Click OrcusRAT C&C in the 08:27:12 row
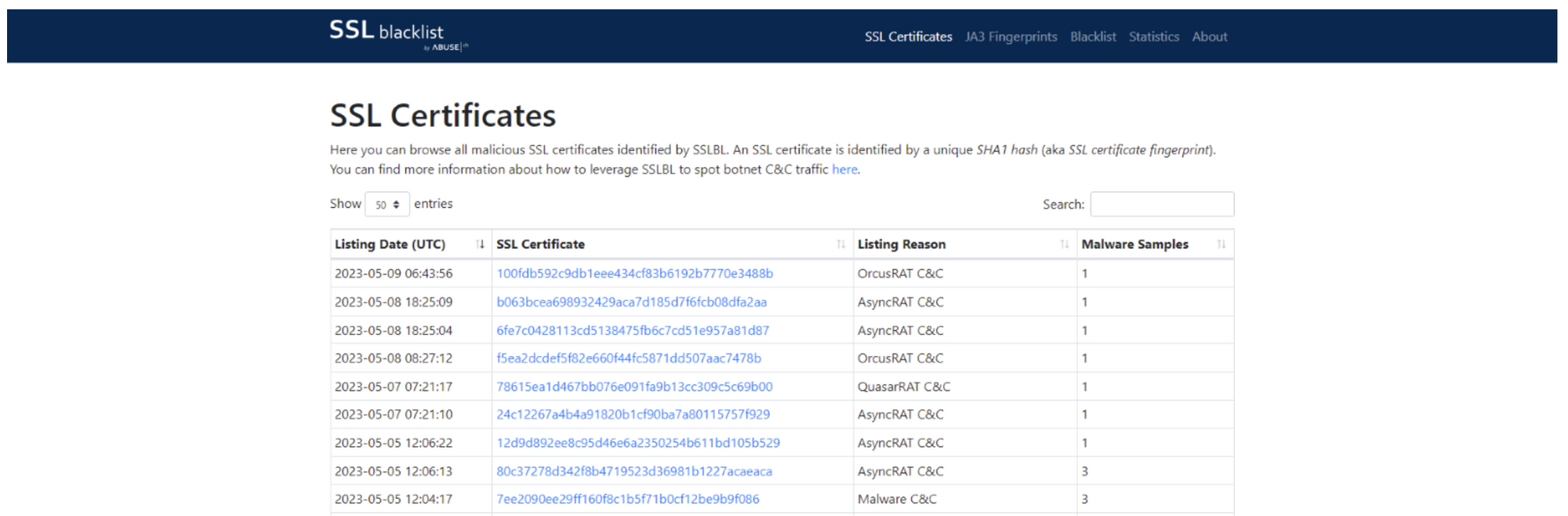 tap(900, 358)
